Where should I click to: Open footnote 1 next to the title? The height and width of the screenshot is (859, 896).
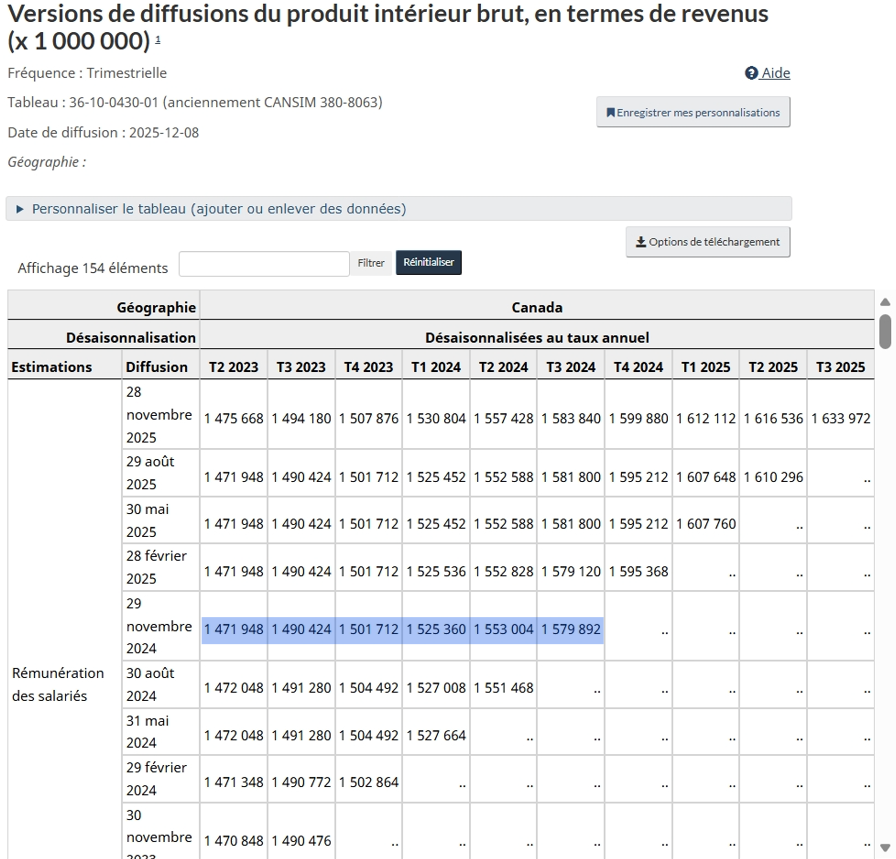tap(157, 41)
